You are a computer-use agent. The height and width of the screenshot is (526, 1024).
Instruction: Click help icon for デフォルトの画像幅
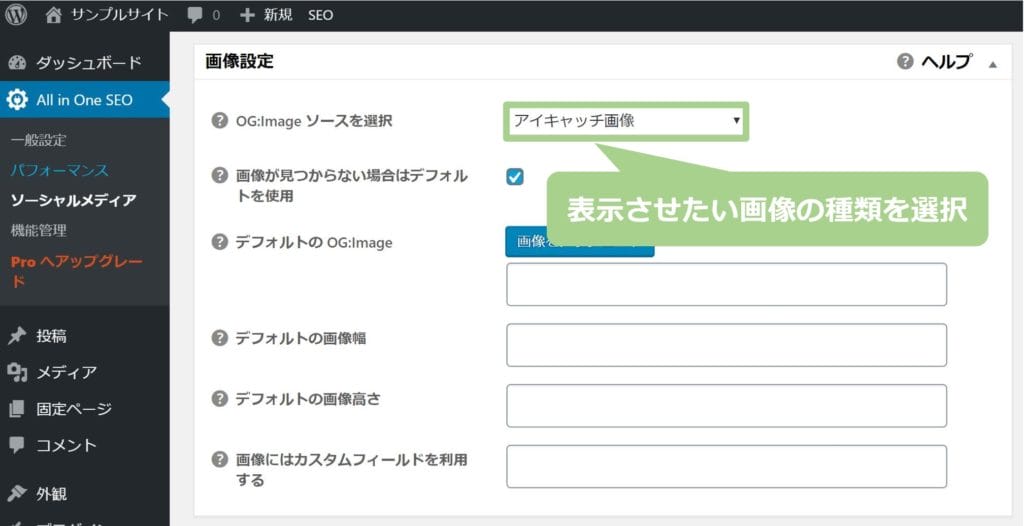220,338
